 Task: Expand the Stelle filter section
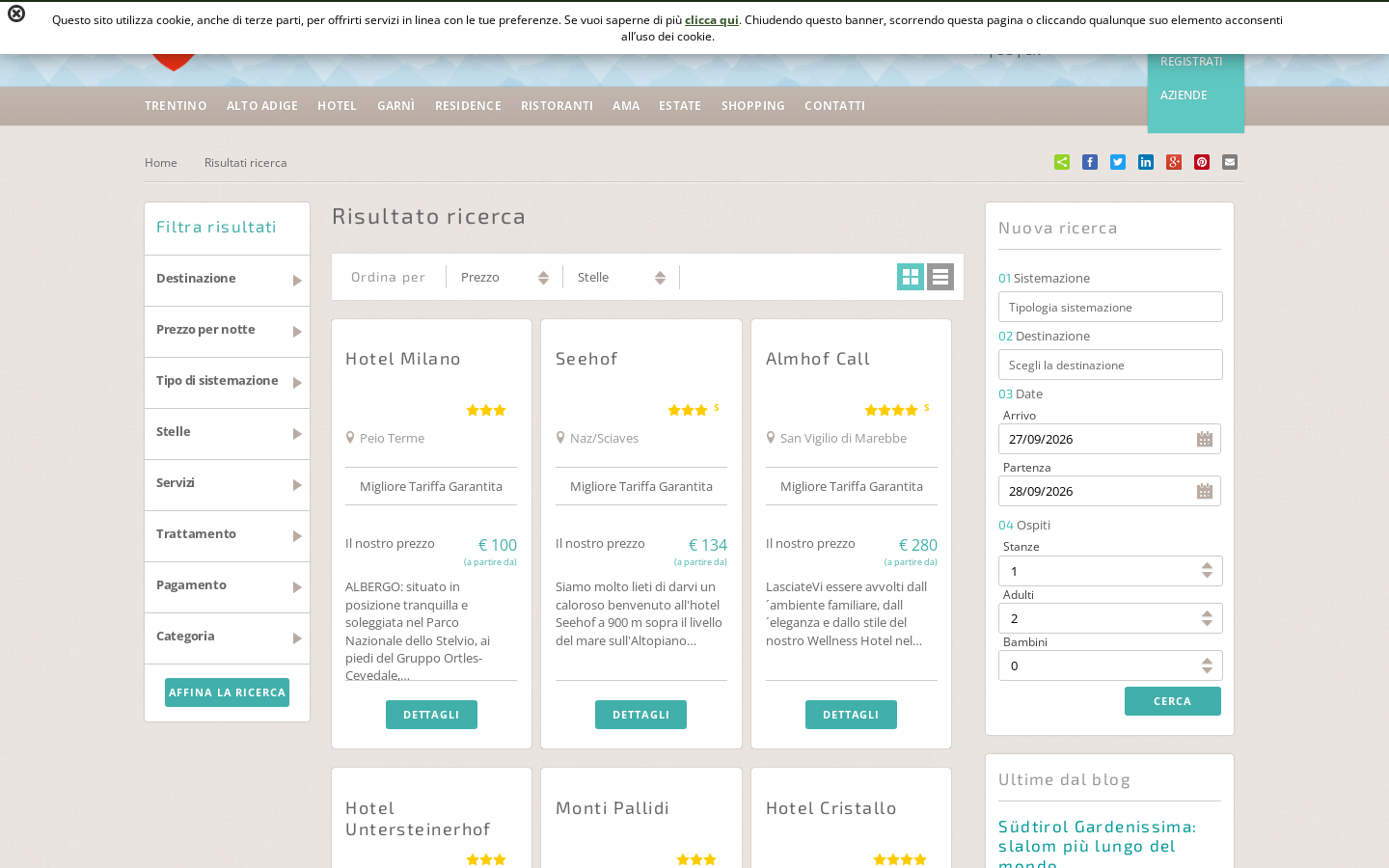[228, 433]
